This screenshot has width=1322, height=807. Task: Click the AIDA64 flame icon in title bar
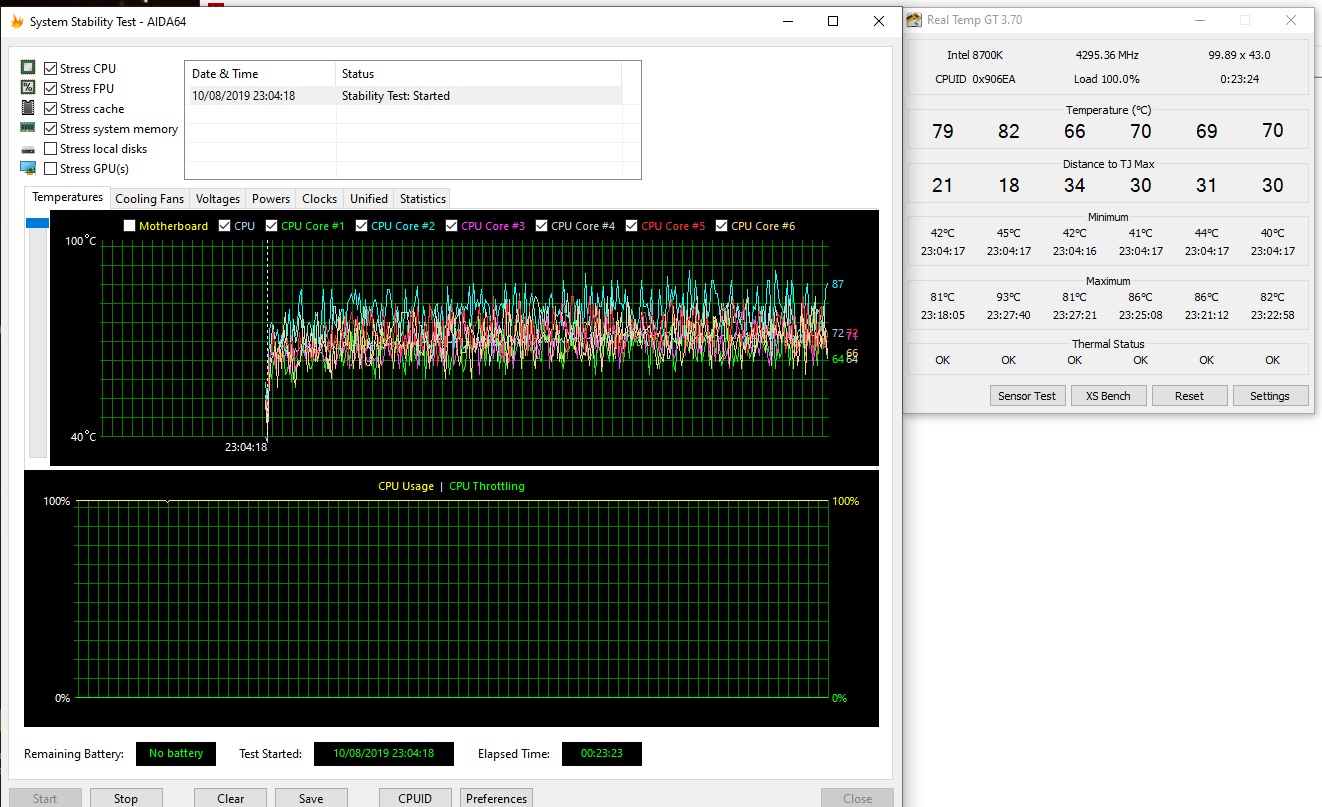point(17,21)
